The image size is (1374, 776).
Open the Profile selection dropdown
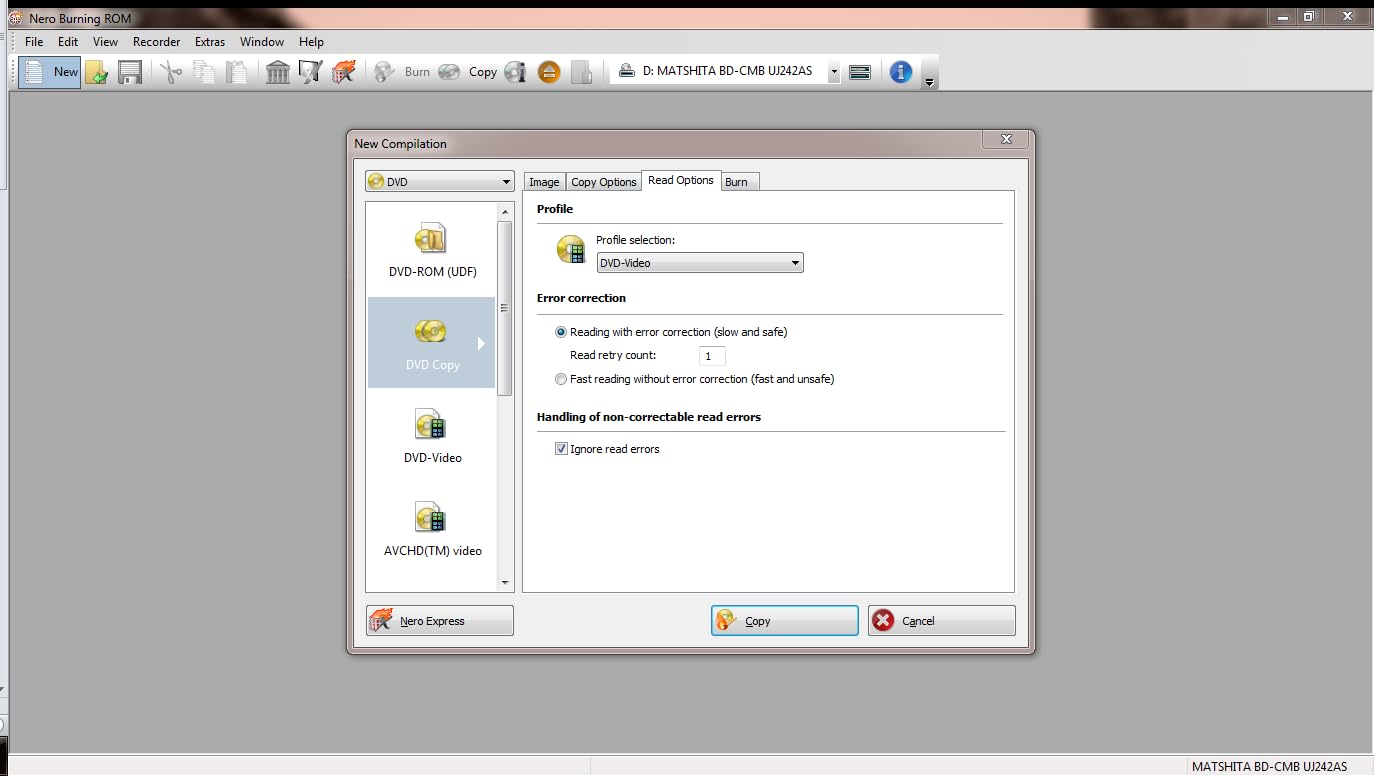[x=700, y=263]
